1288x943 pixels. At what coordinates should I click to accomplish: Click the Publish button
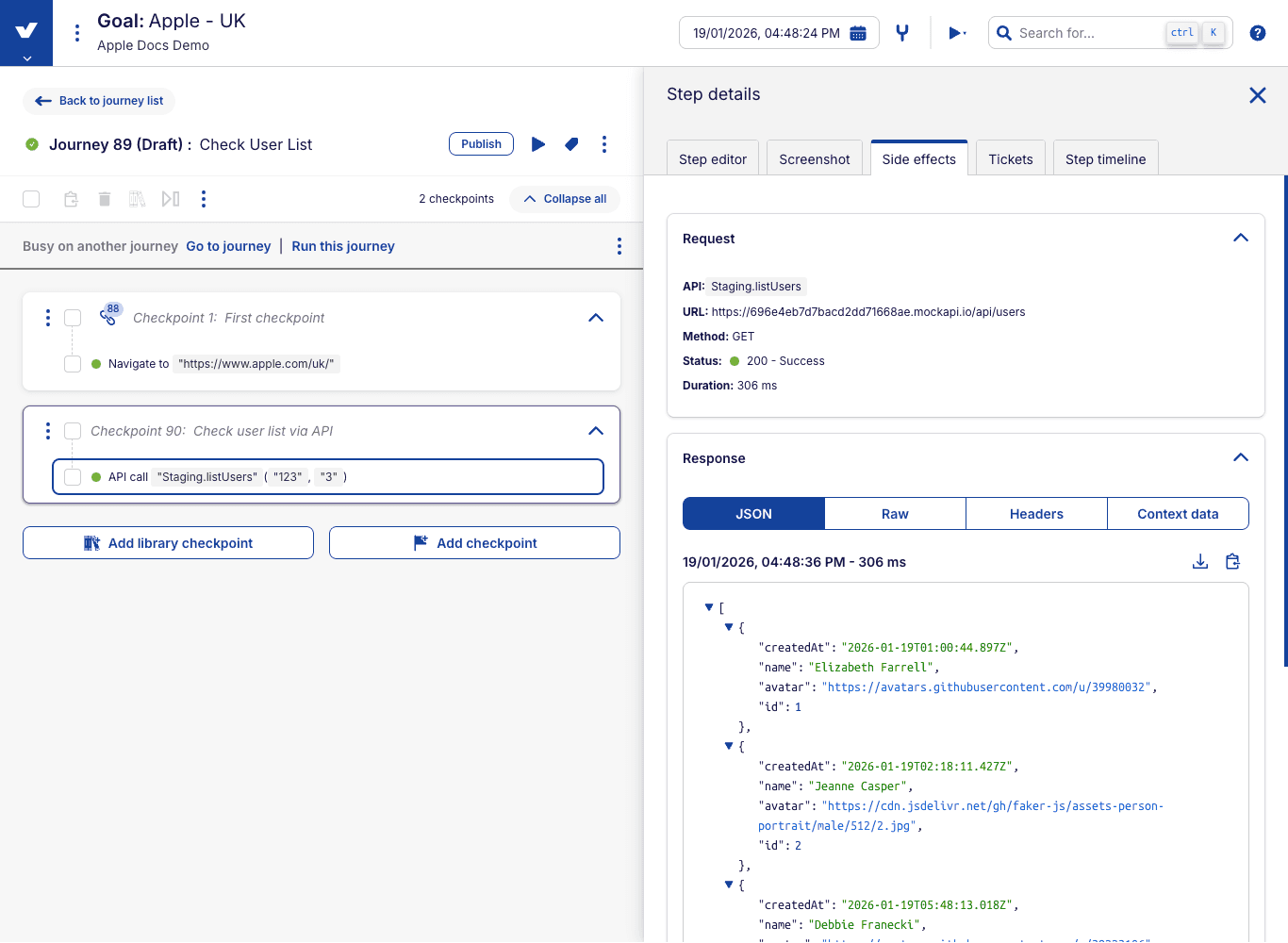click(482, 144)
